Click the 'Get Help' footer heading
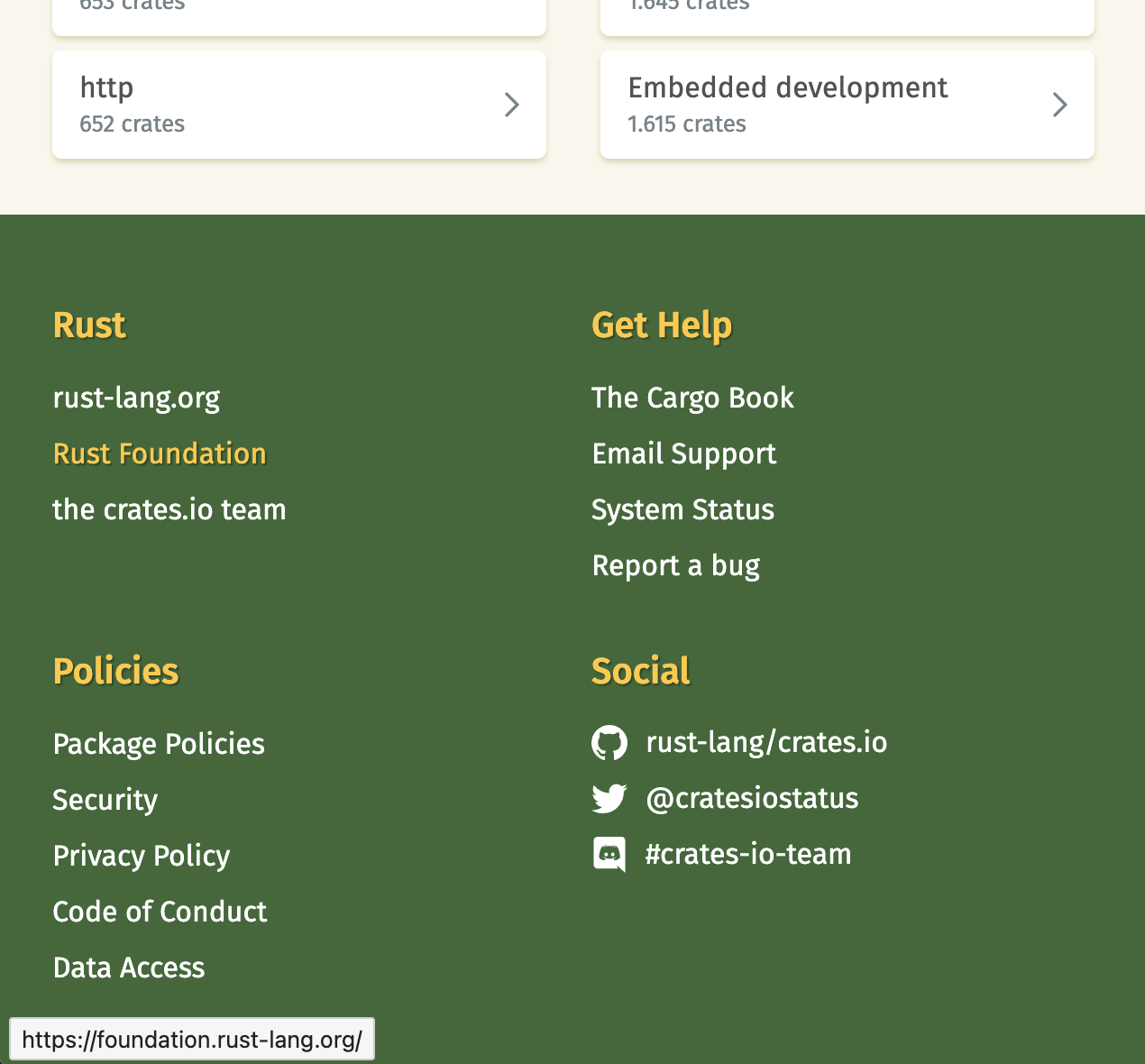Screen dimensions: 1145x1064 click(662, 325)
